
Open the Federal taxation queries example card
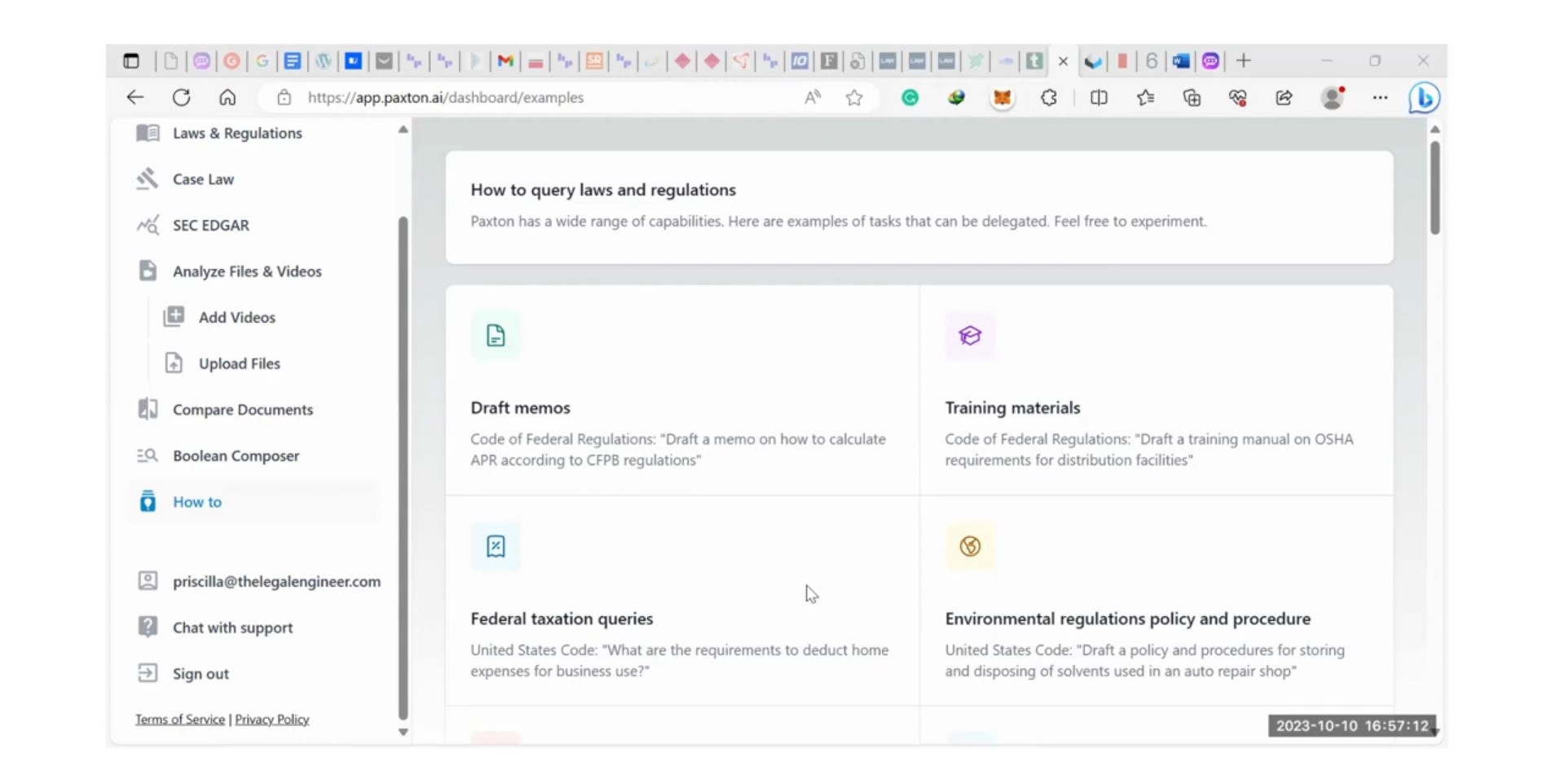pos(682,601)
